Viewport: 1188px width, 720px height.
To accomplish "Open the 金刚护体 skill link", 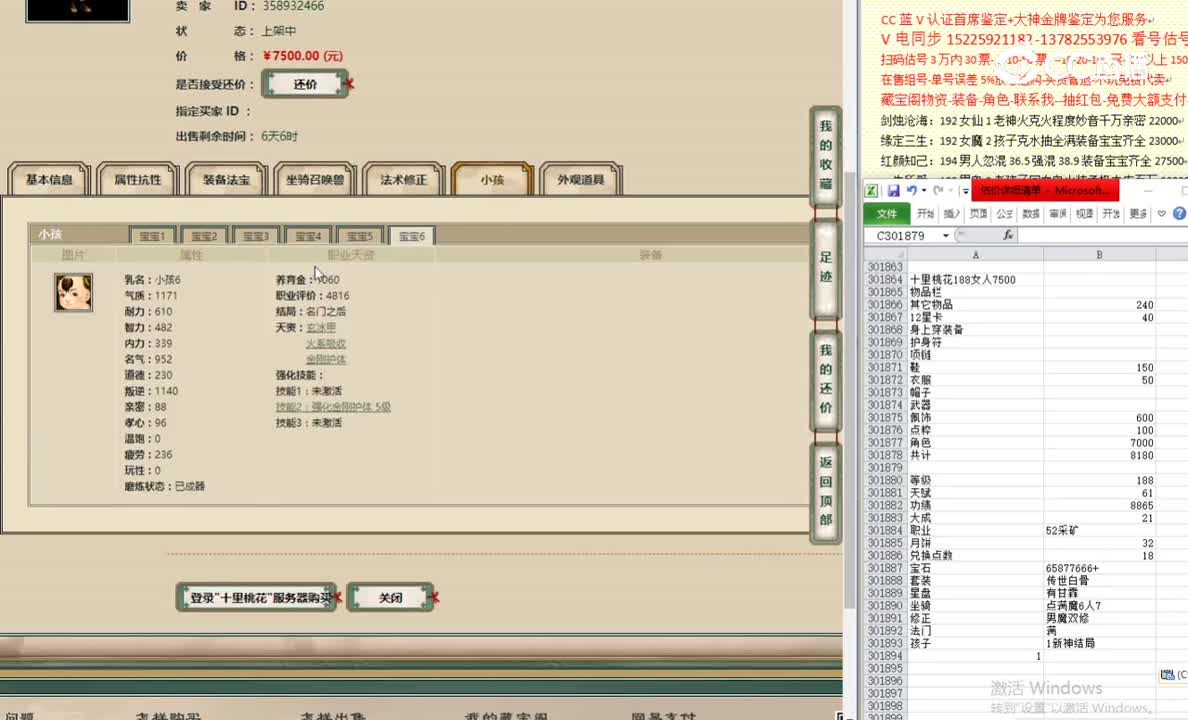I will tap(325, 358).
